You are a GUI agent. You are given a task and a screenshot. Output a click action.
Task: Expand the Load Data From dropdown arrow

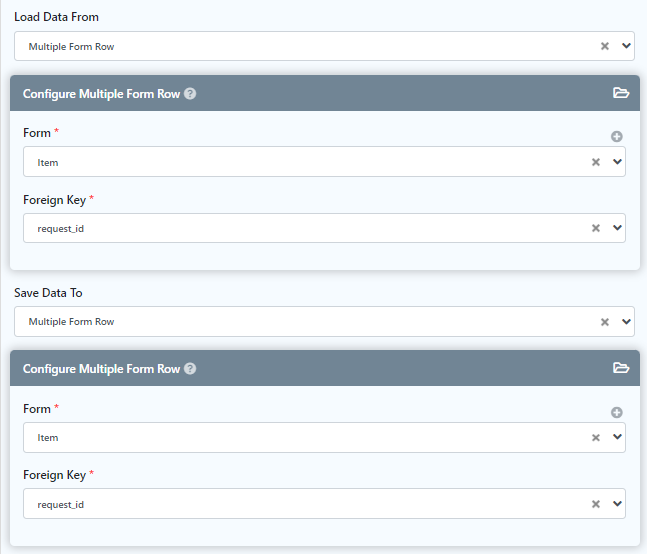click(626, 46)
